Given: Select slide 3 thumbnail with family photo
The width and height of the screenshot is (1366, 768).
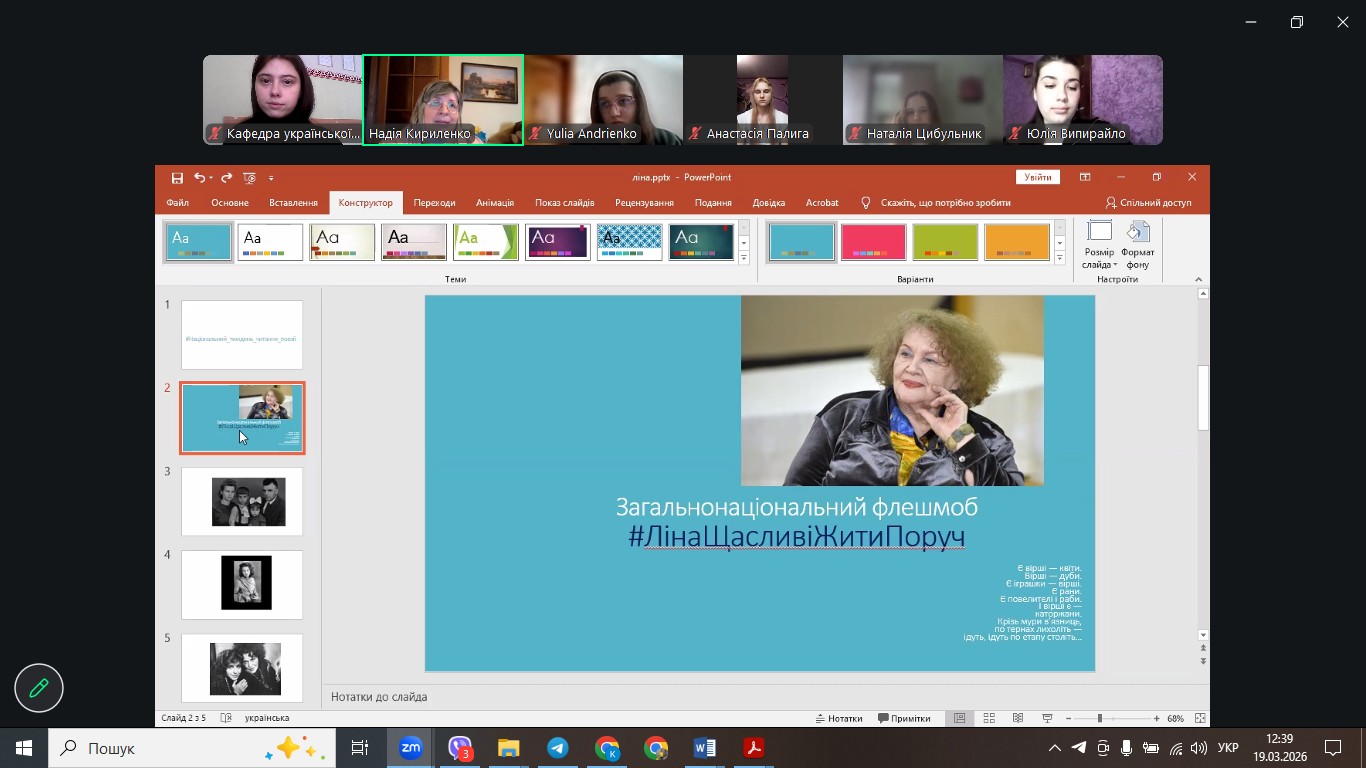Looking at the screenshot, I should pyautogui.click(x=242, y=502).
